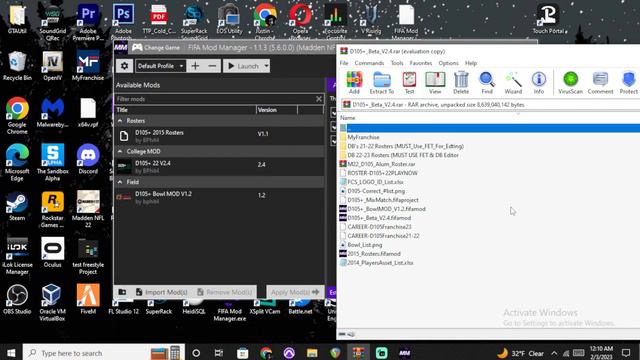This screenshot has height=360, width=640.
Task: Open the Default Profile dropdown
Action: click(160, 66)
